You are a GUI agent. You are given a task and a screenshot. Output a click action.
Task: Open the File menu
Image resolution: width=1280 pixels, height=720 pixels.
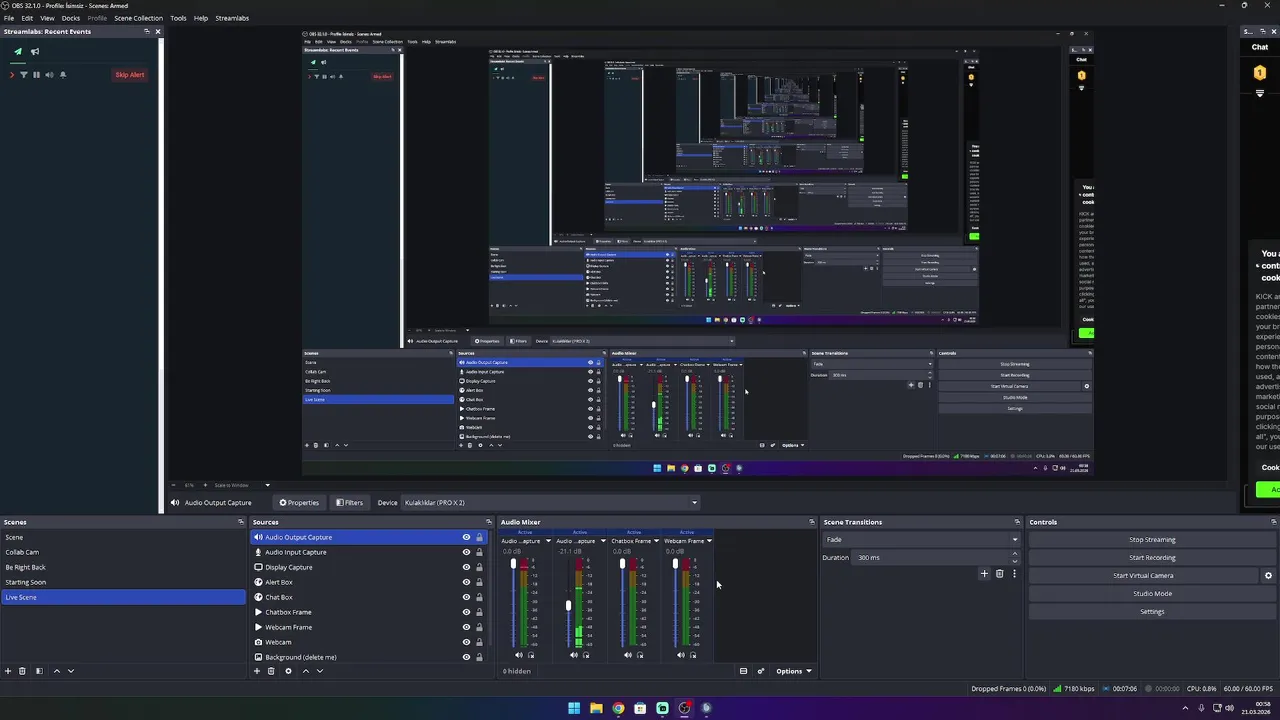(9, 18)
